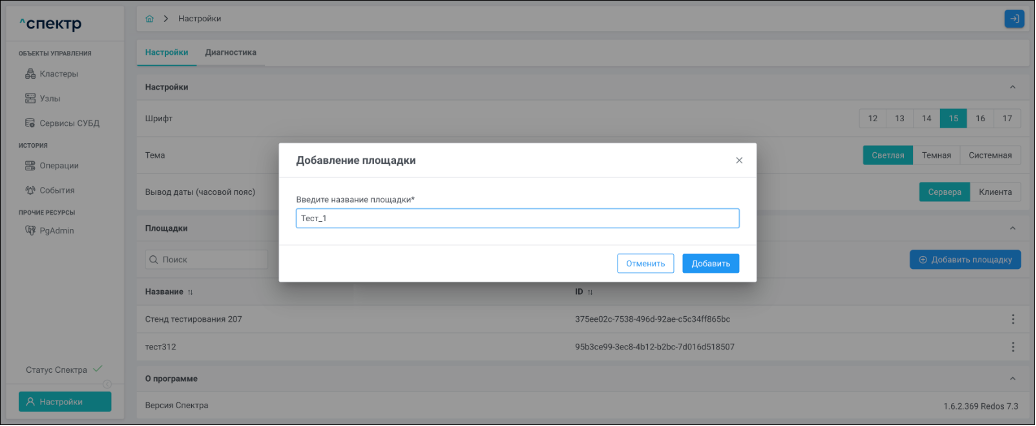Open actions menu for Стенд тестирования 207
Screen dimensions: 1036x426
pos(1012,319)
